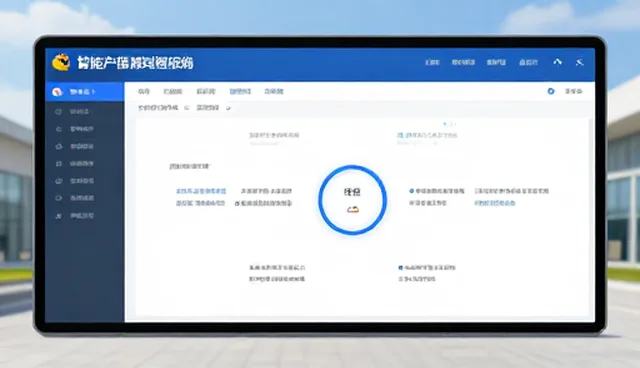Click icon of last sidebar entry
This screenshot has height=368, width=640.
(x=58, y=216)
